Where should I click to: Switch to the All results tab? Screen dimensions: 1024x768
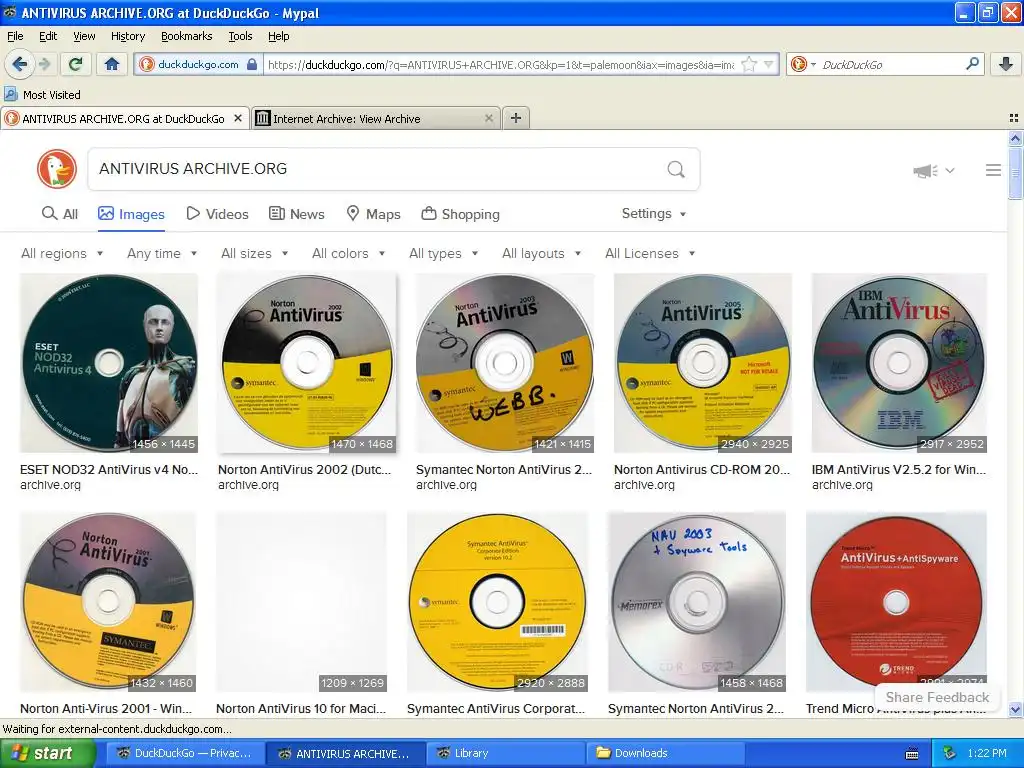59,214
